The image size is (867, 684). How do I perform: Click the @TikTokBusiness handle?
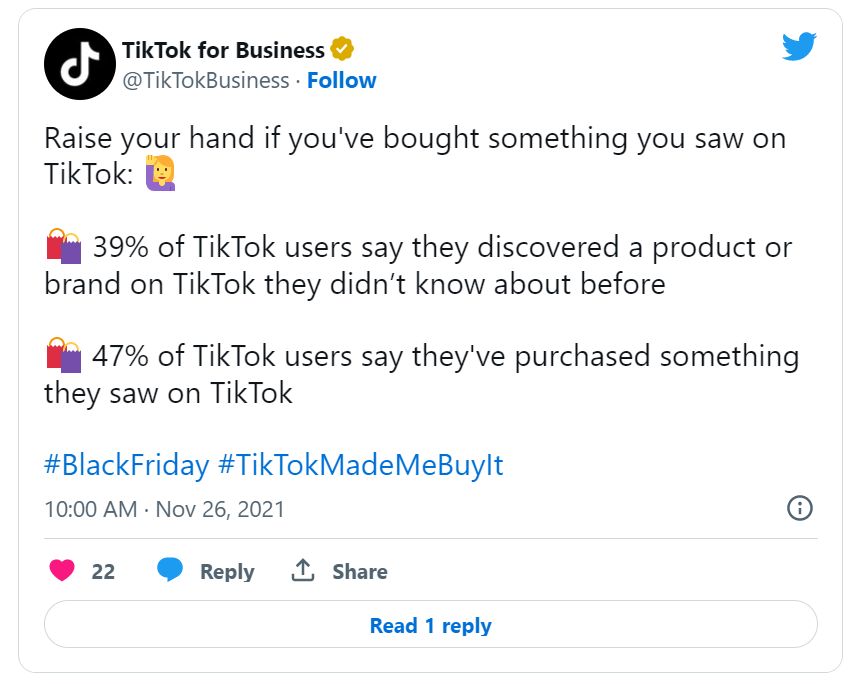[205, 80]
